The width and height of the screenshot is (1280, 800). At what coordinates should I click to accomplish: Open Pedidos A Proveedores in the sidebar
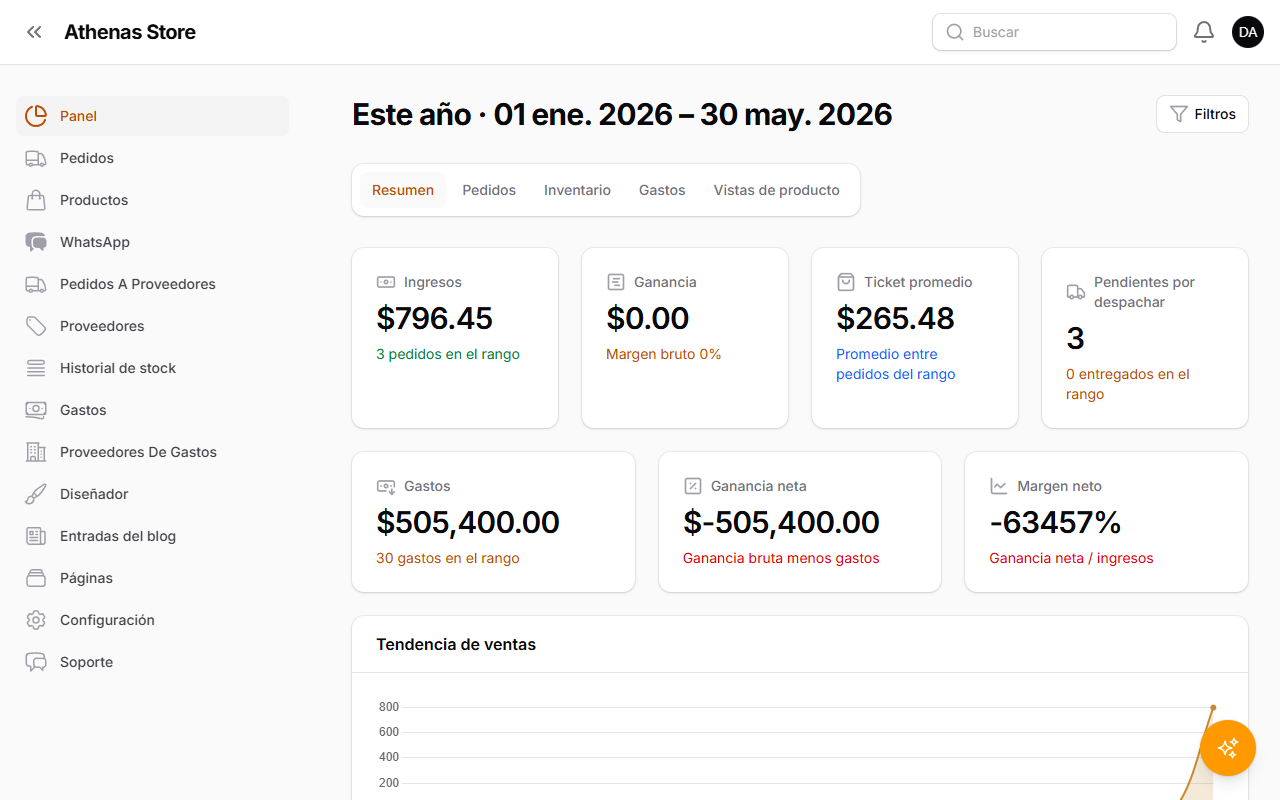[152, 284]
